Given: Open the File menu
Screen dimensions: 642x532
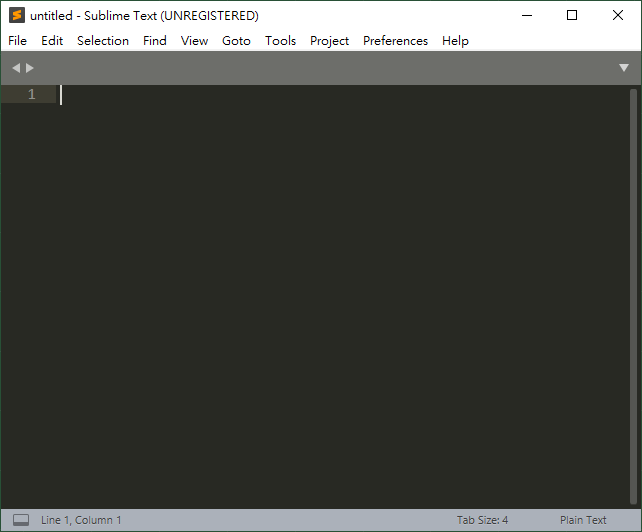Looking at the screenshot, I should tap(17, 41).
